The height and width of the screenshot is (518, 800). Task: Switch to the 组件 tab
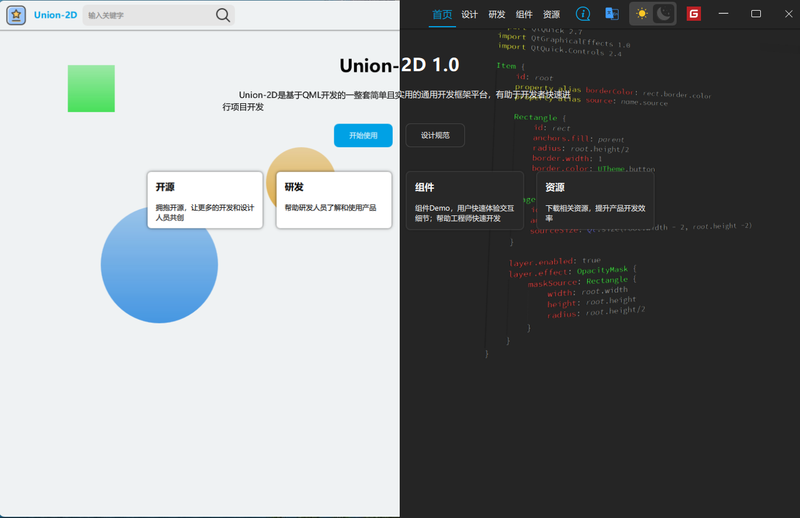(524, 15)
